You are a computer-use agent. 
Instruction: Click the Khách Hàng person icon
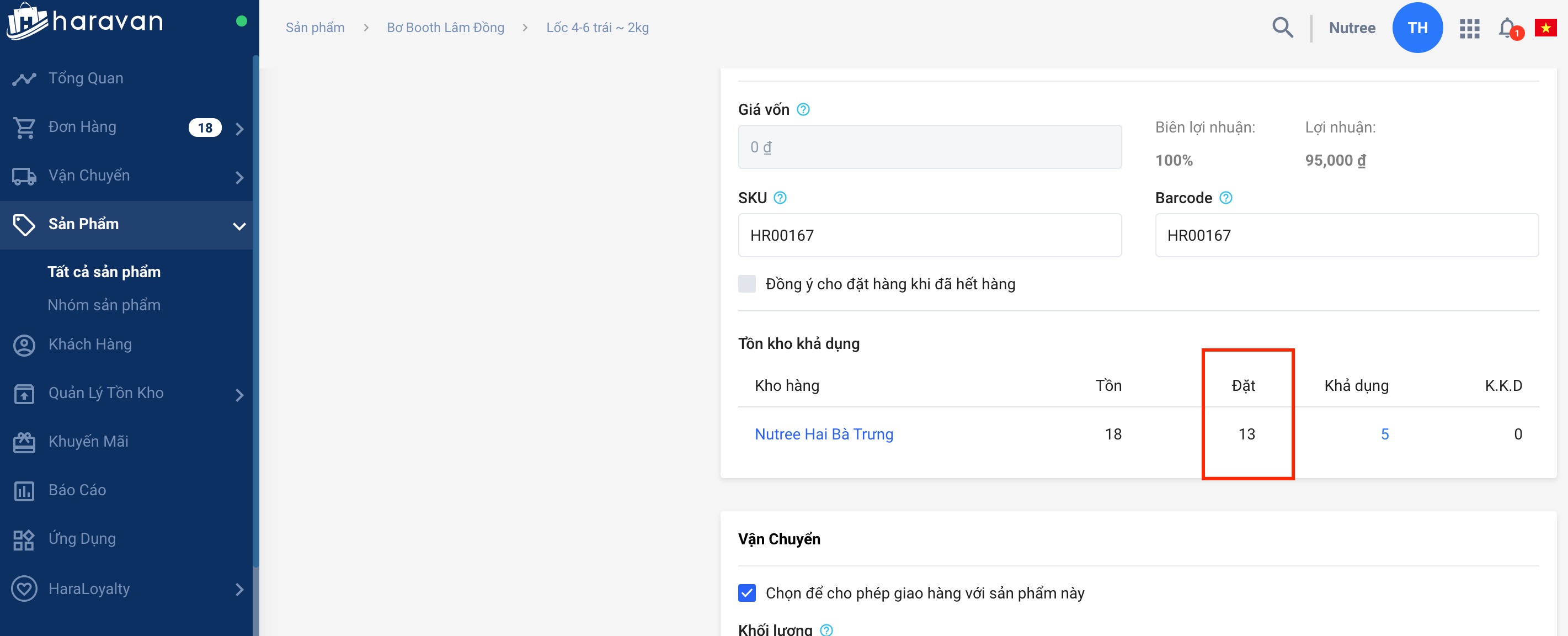(24, 346)
